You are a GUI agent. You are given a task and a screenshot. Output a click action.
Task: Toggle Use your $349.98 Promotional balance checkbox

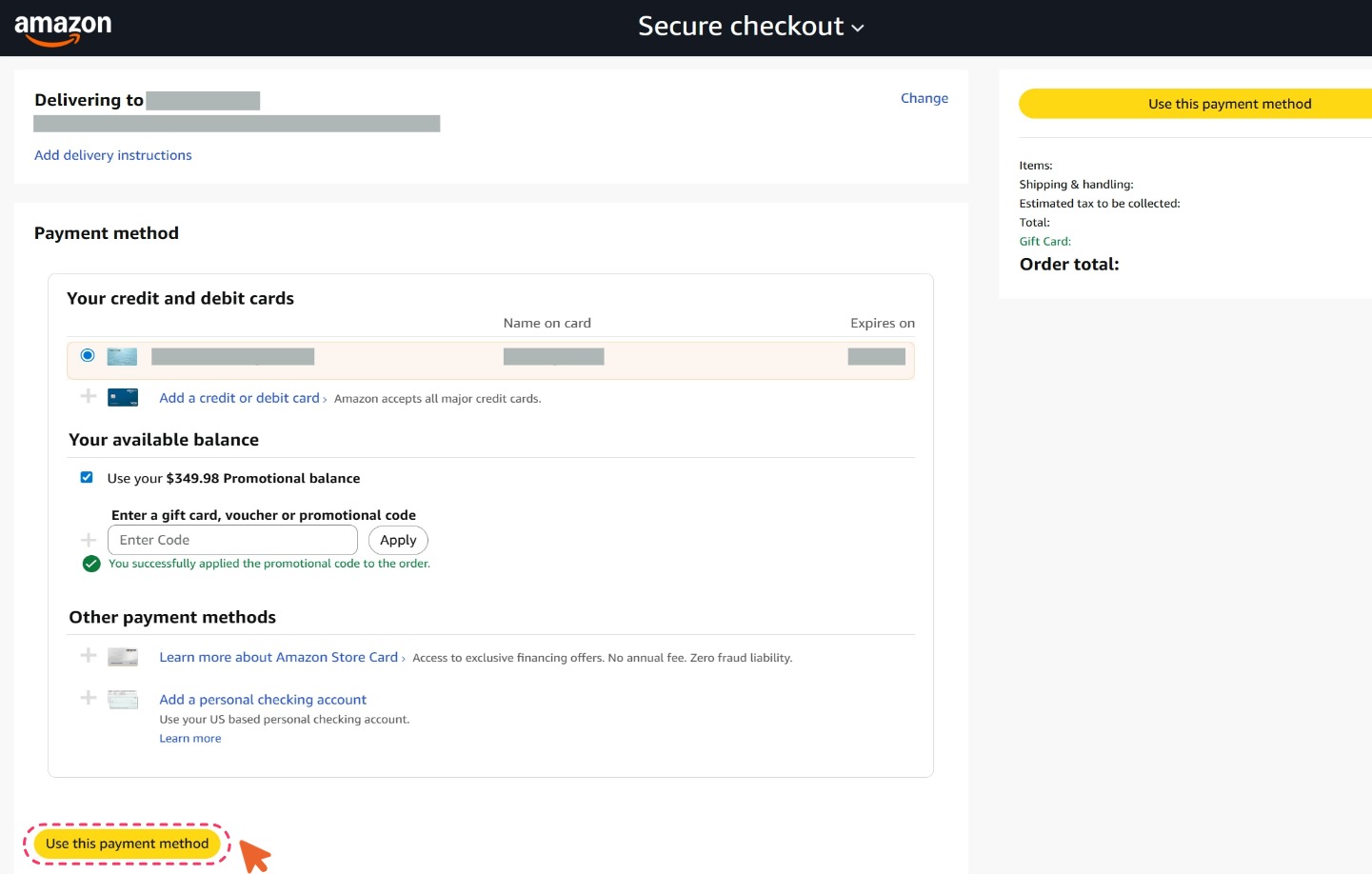point(87,477)
